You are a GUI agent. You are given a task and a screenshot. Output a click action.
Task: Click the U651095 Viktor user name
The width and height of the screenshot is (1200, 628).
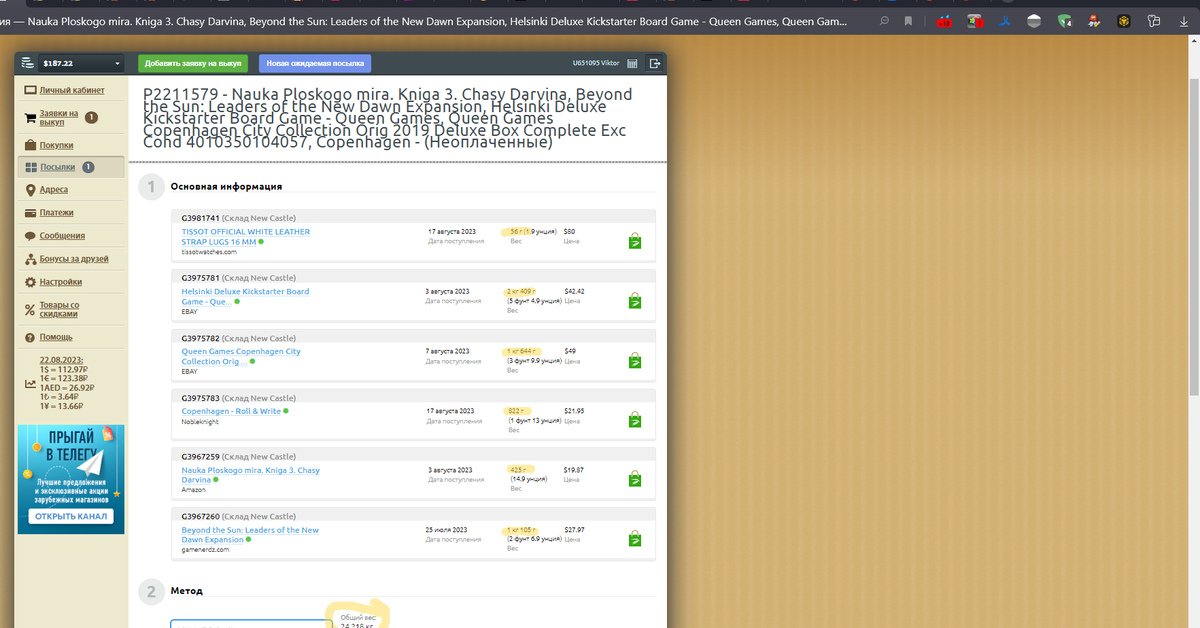point(596,63)
